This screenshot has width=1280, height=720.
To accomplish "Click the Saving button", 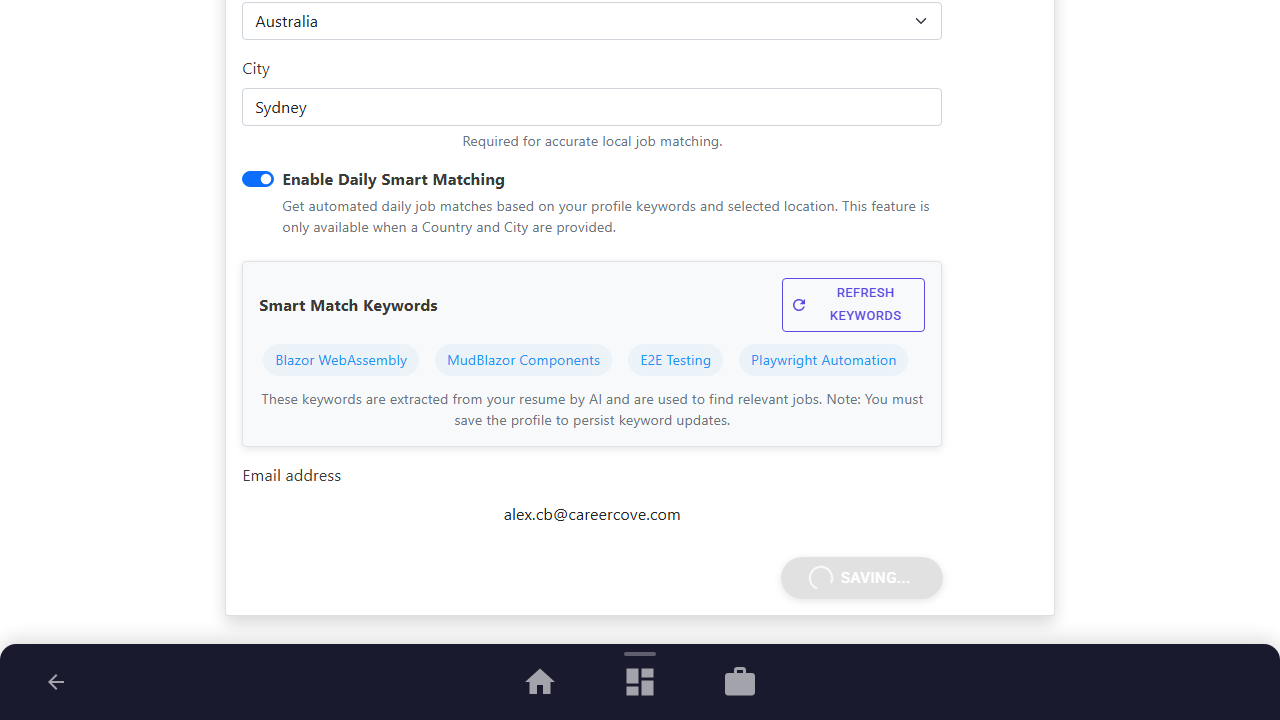I will 862,578.
